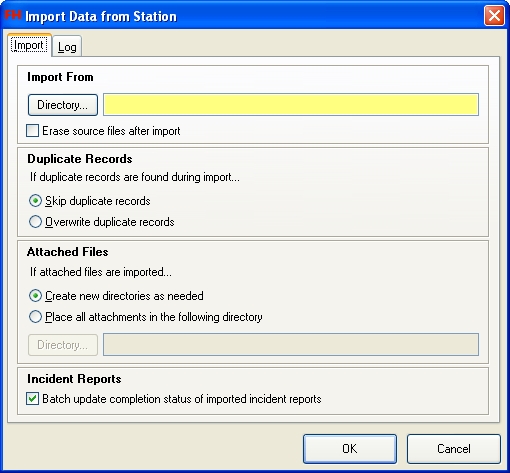Enable Erase source files after import

(32, 131)
